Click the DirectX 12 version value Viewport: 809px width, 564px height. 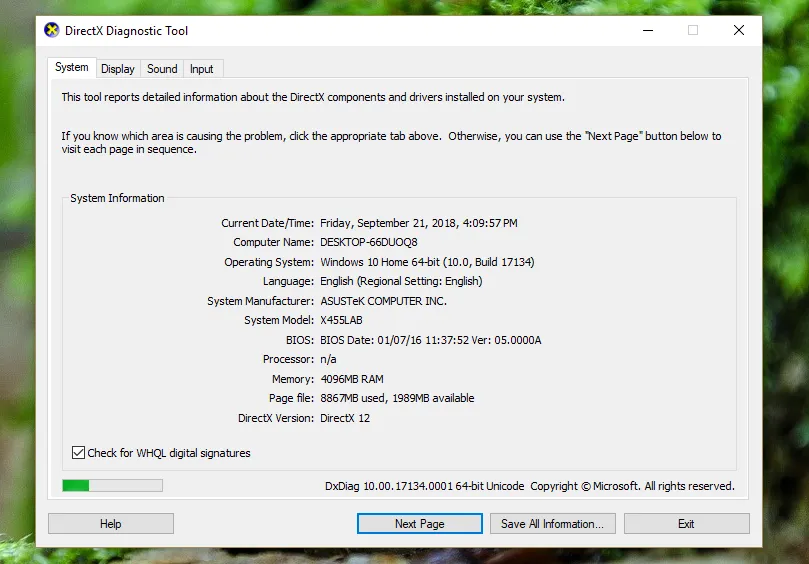pos(345,418)
